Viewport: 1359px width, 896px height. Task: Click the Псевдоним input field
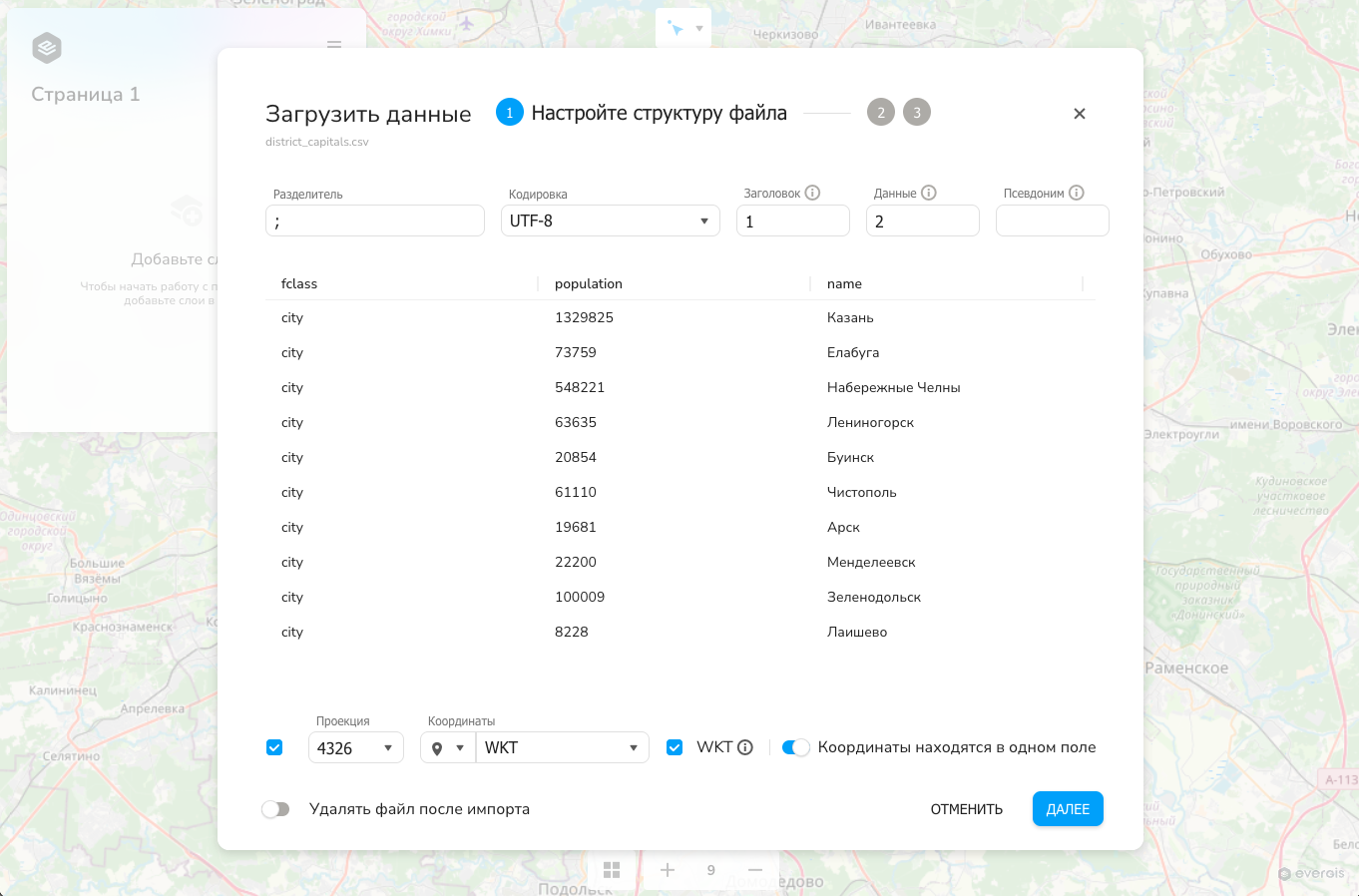coord(1053,221)
